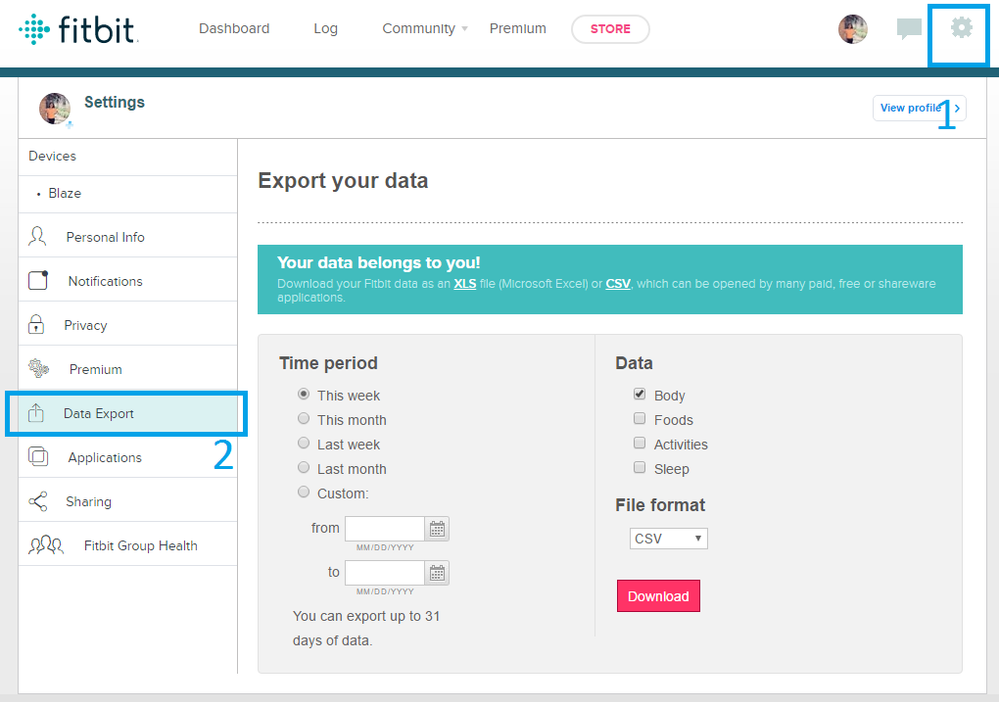
Task: Check the Activities data checkbox
Action: 640,443
